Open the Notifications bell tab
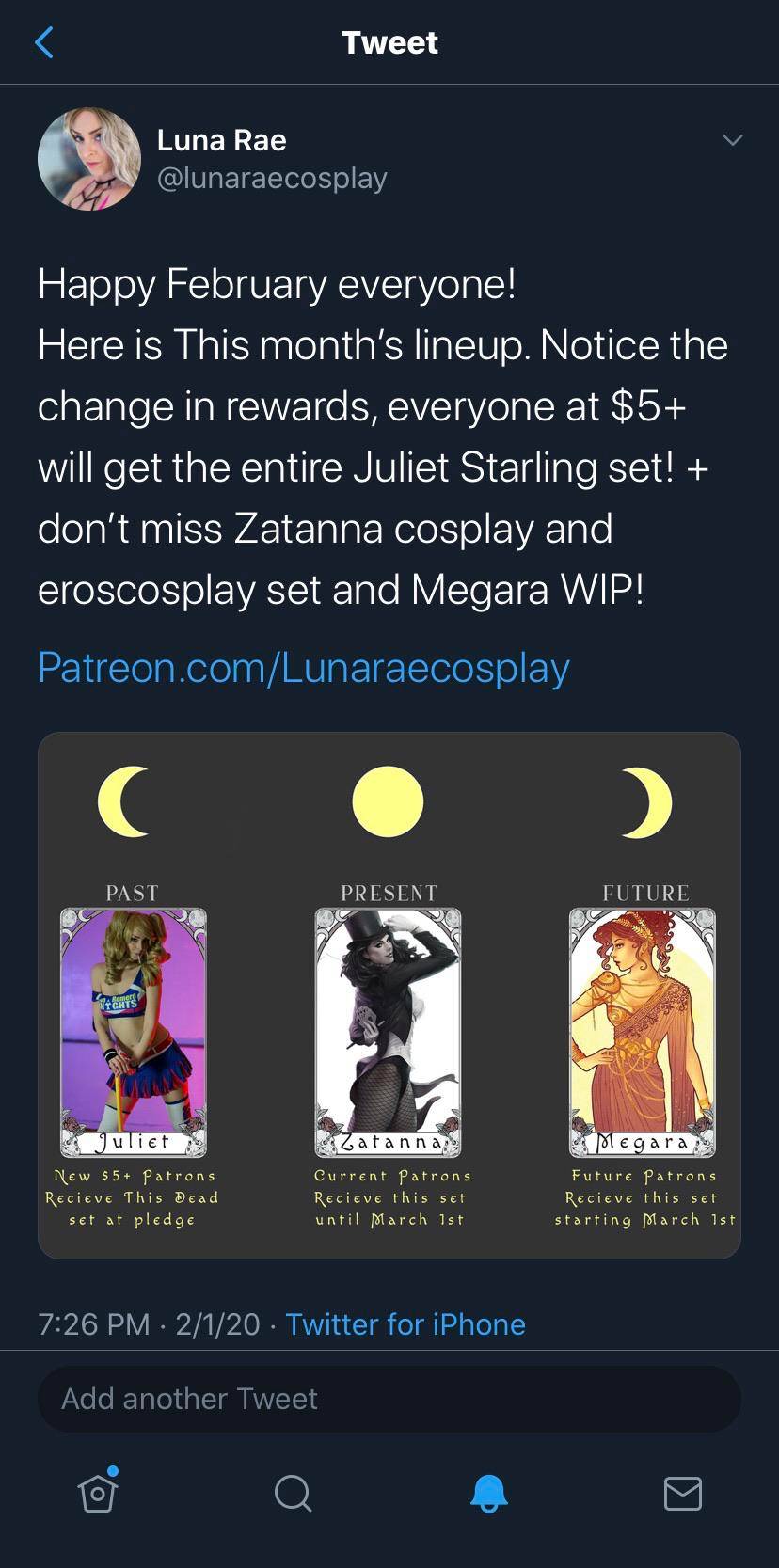 point(488,1493)
